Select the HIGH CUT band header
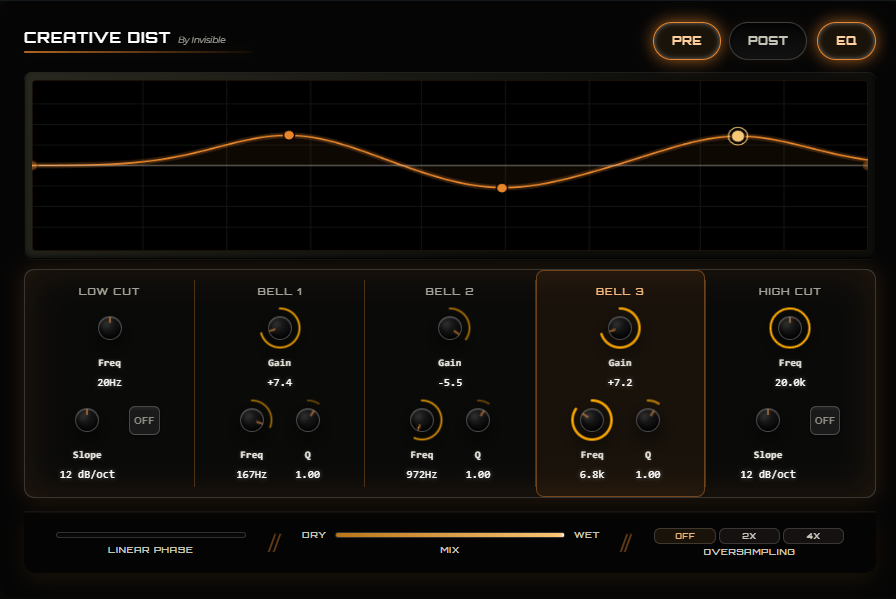 pos(790,291)
